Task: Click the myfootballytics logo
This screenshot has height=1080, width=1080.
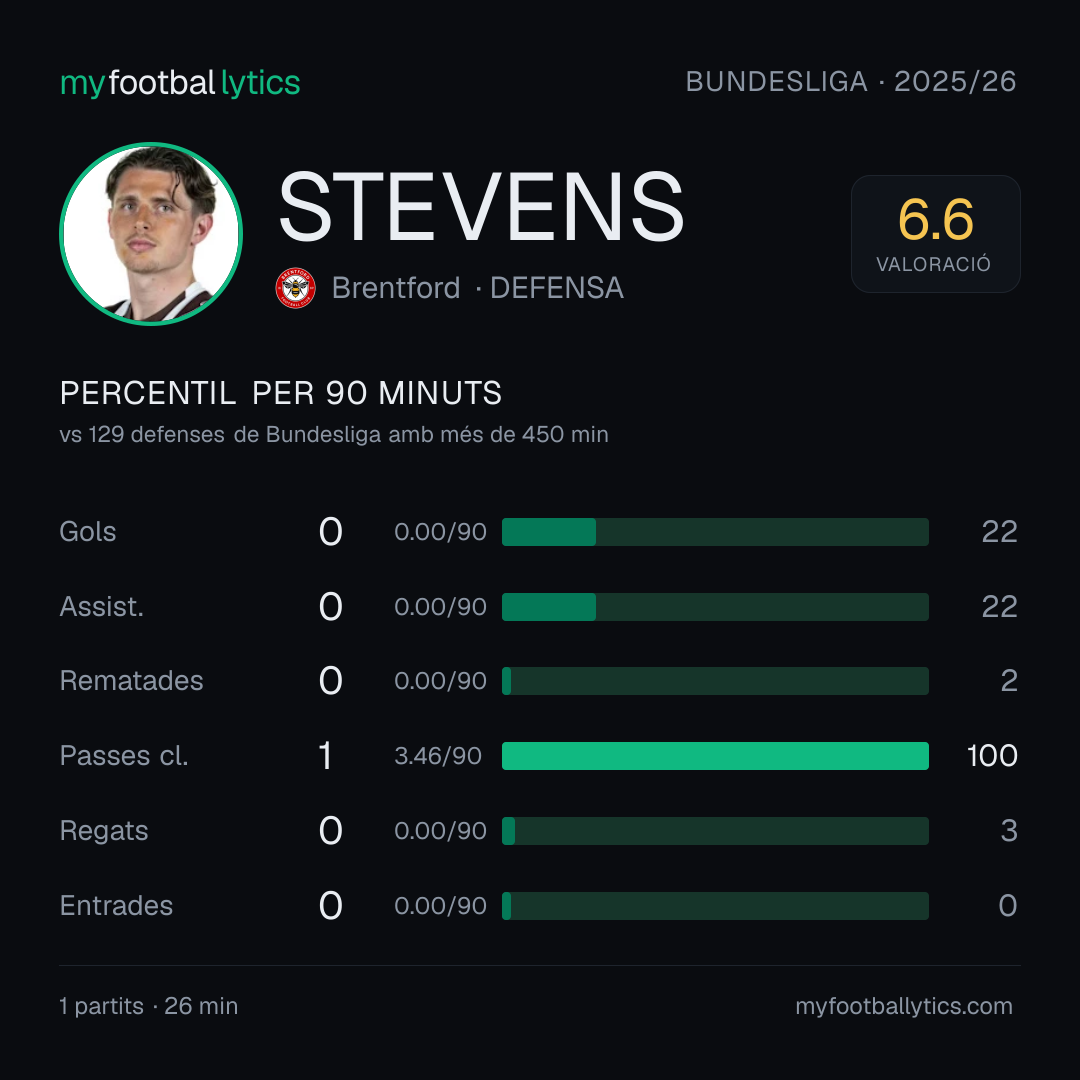Action: tap(180, 83)
